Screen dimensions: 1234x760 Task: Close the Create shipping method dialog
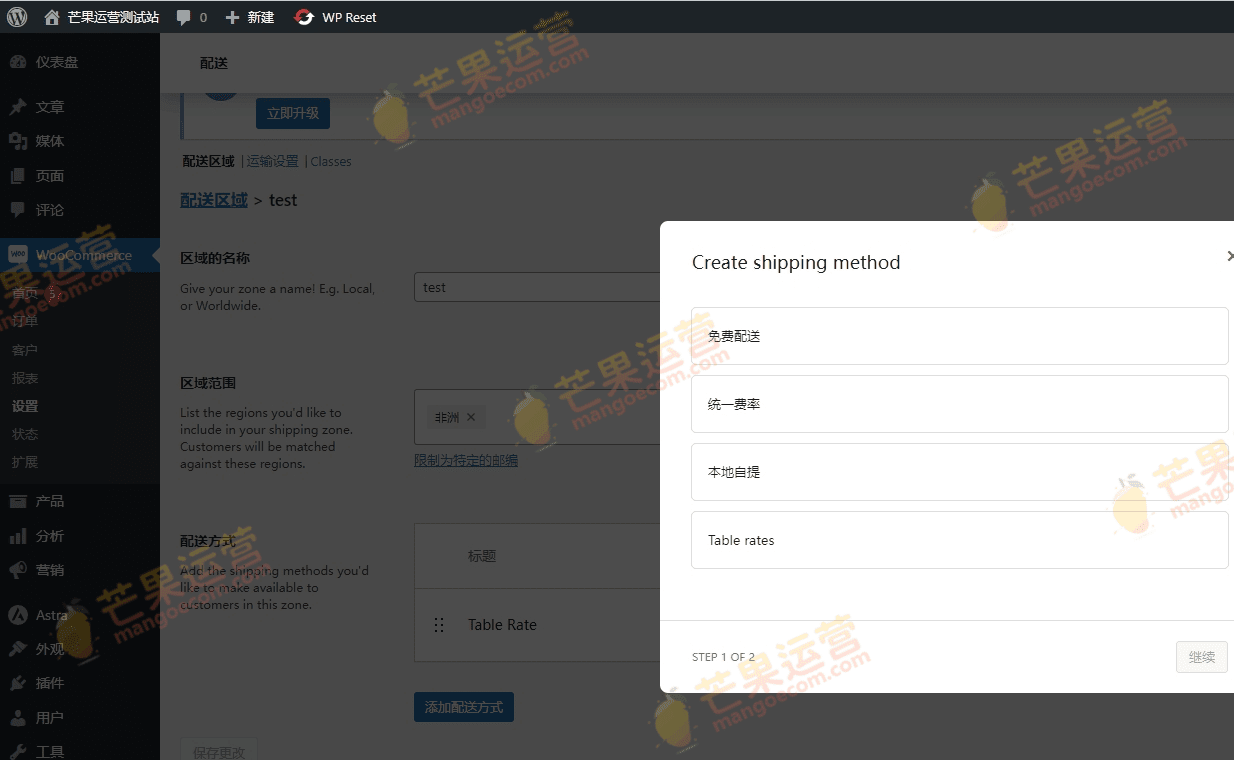click(1229, 256)
